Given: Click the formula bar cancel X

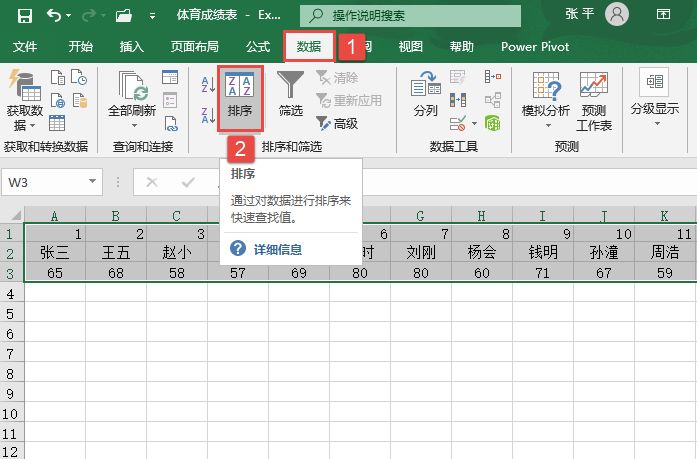Looking at the screenshot, I should point(152,182).
